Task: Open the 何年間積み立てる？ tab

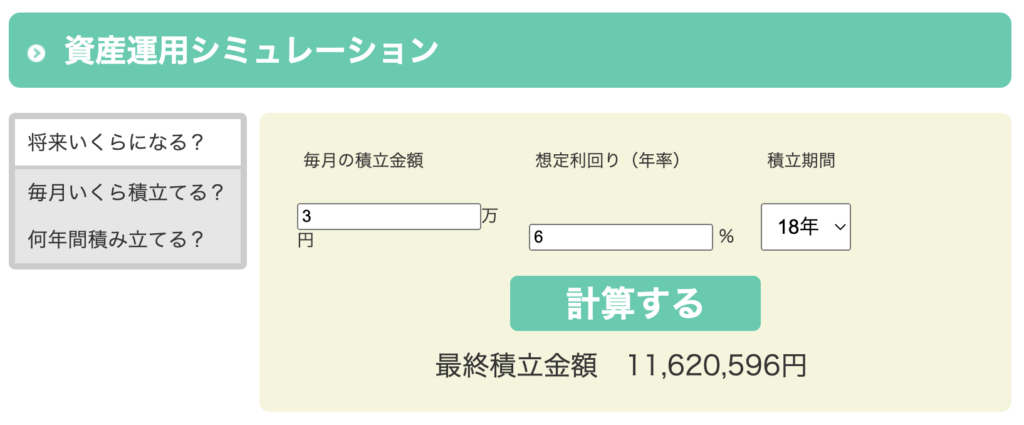Action: 116,240
